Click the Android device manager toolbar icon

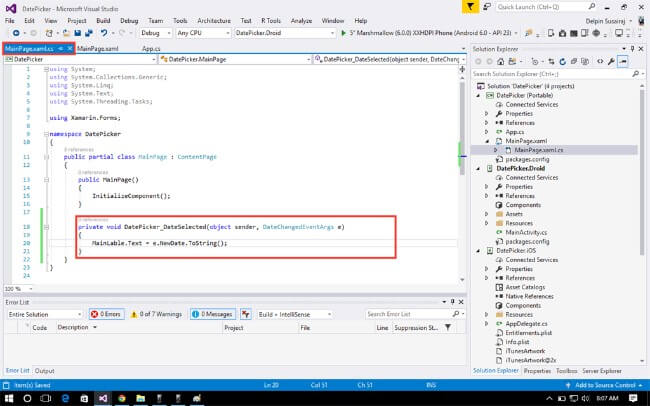click(551, 33)
